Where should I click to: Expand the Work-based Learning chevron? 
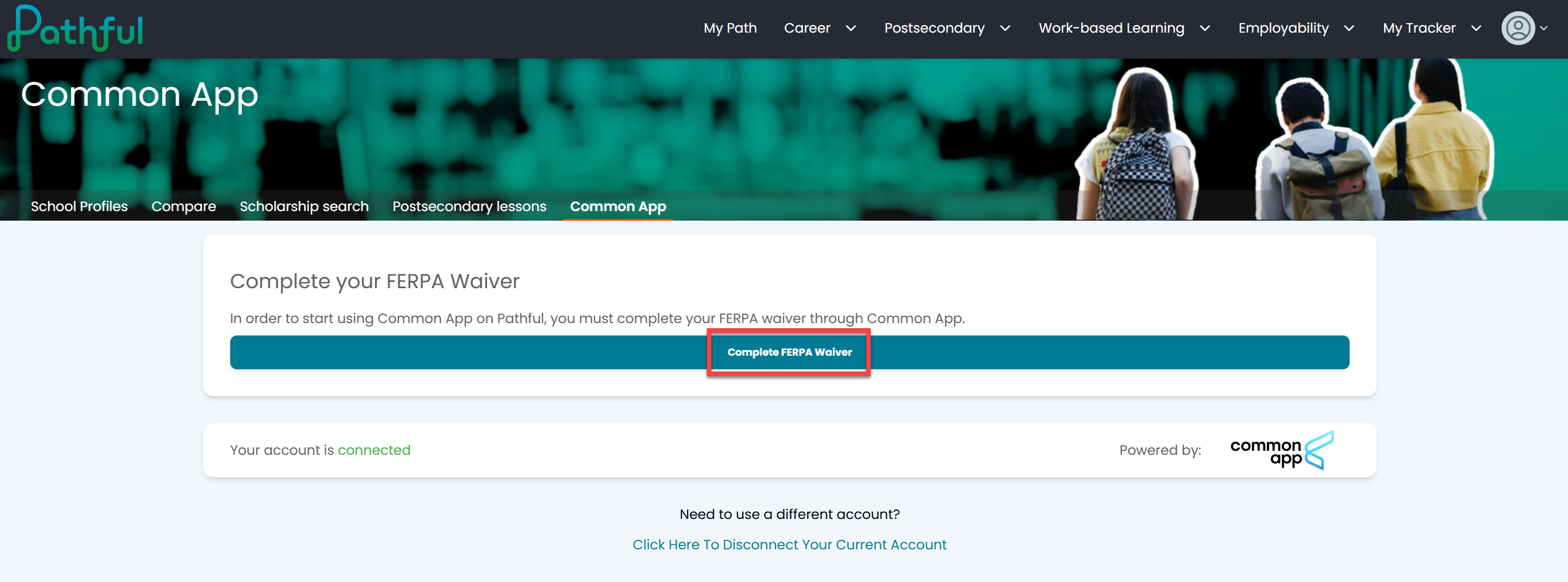click(1204, 28)
